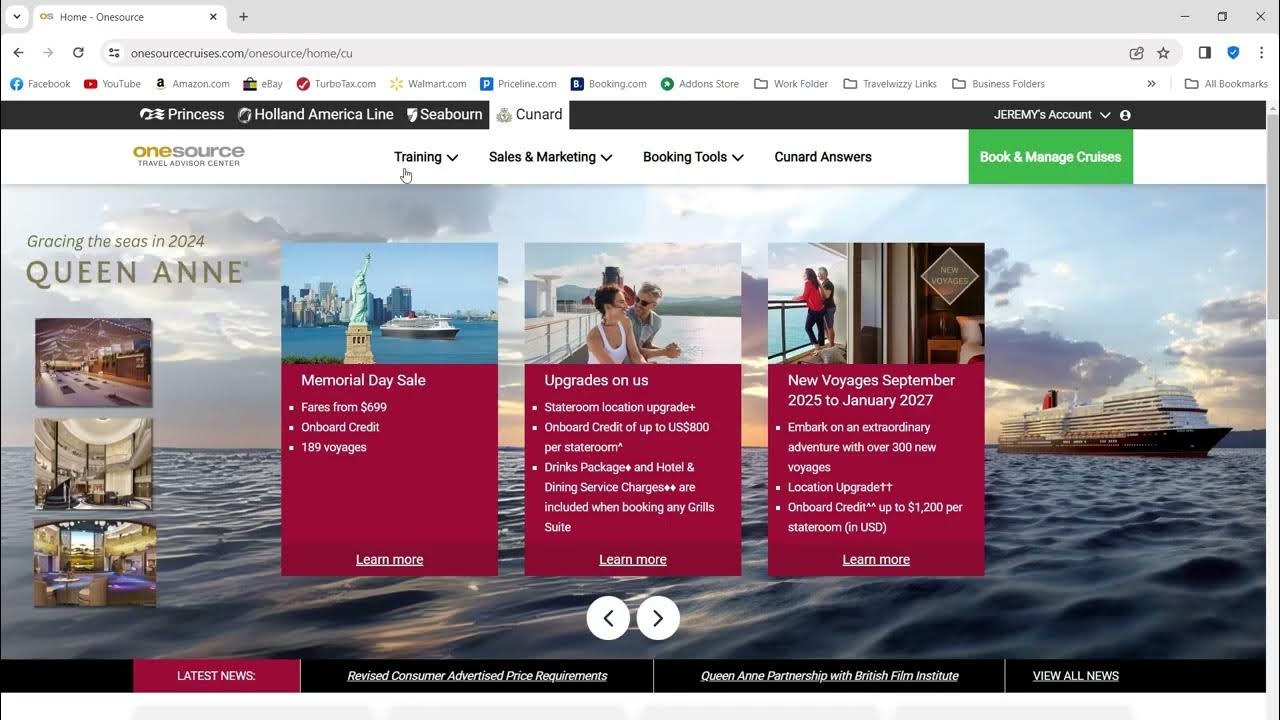Click the Memorial Day Sale heading
This screenshot has height=720, width=1280.
tap(363, 380)
